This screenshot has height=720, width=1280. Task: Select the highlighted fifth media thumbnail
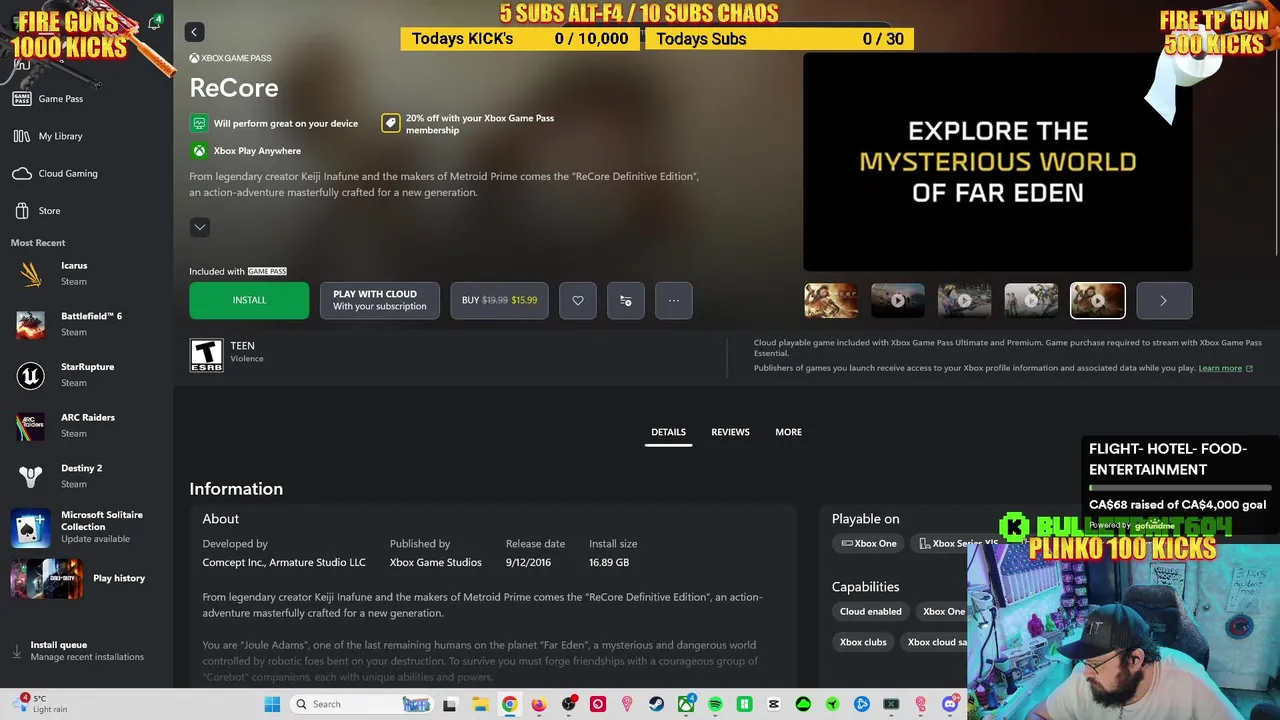pos(1098,300)
